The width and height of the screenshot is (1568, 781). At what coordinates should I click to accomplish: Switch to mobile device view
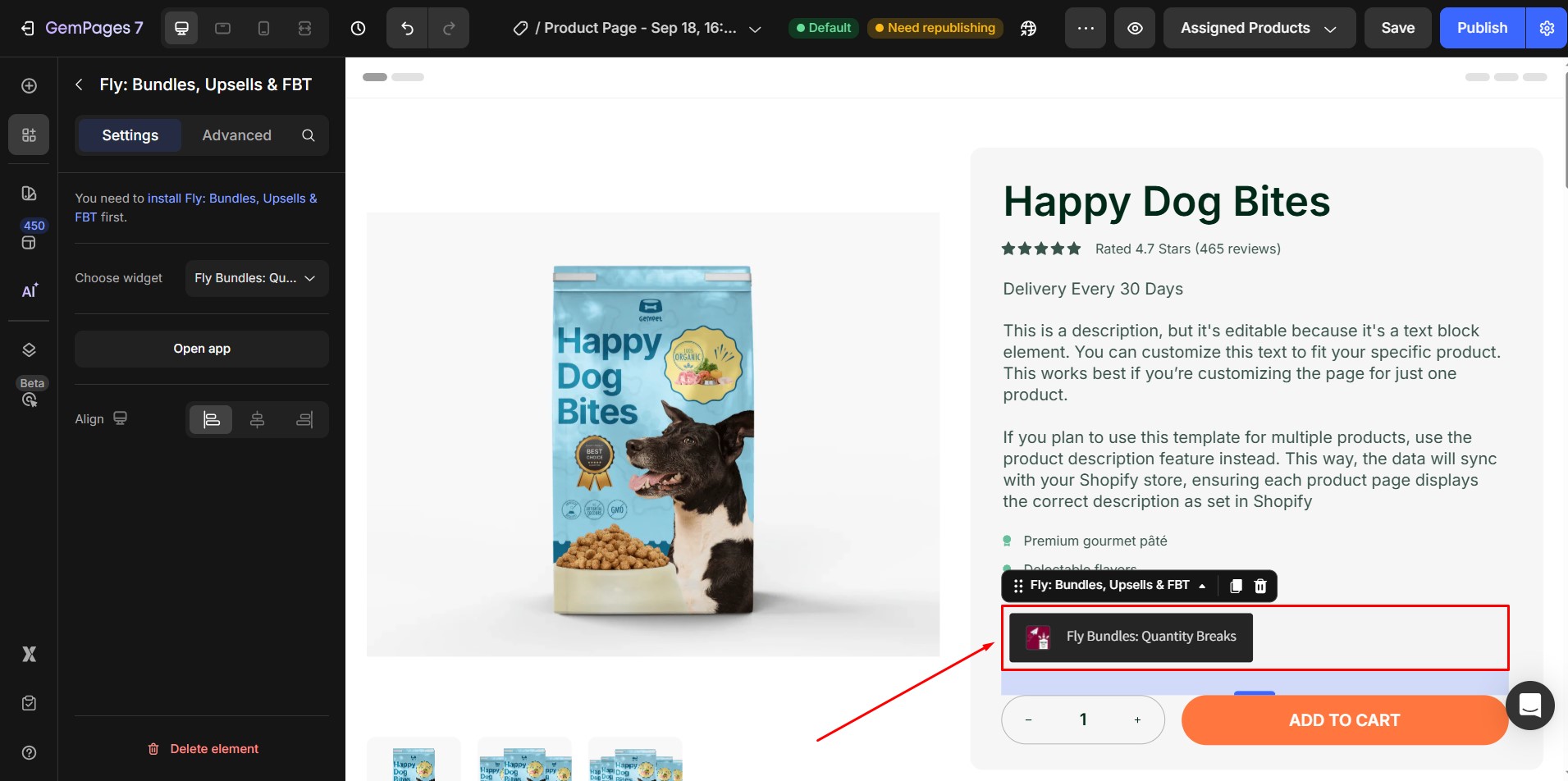coord(263,29)
